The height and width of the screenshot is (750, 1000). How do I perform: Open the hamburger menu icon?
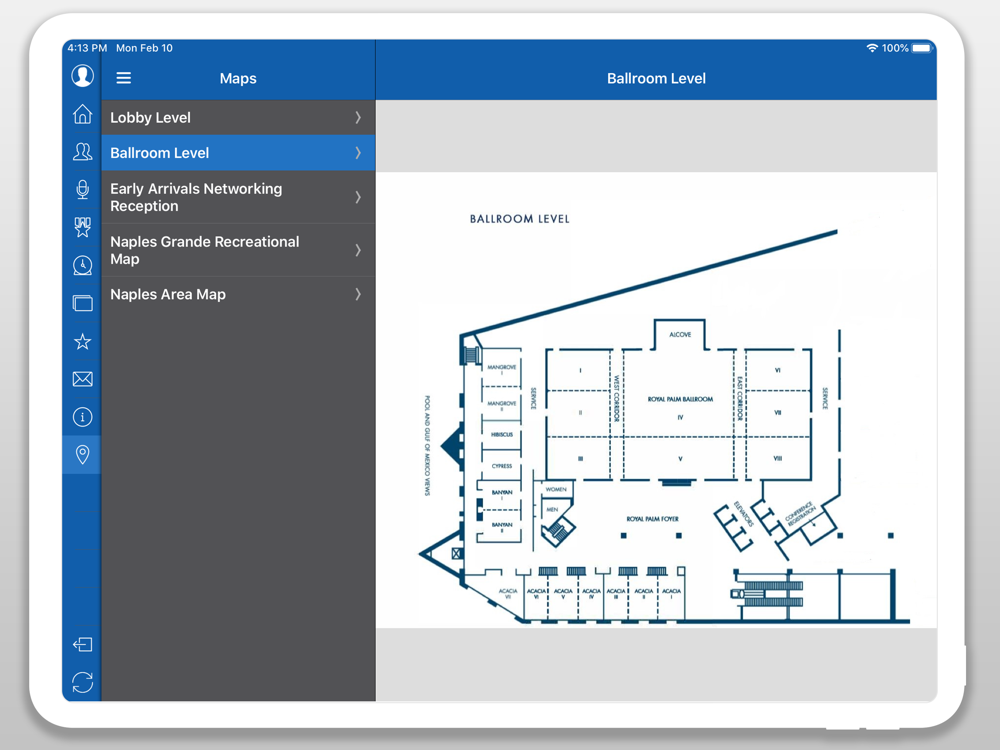click(124, 78)
